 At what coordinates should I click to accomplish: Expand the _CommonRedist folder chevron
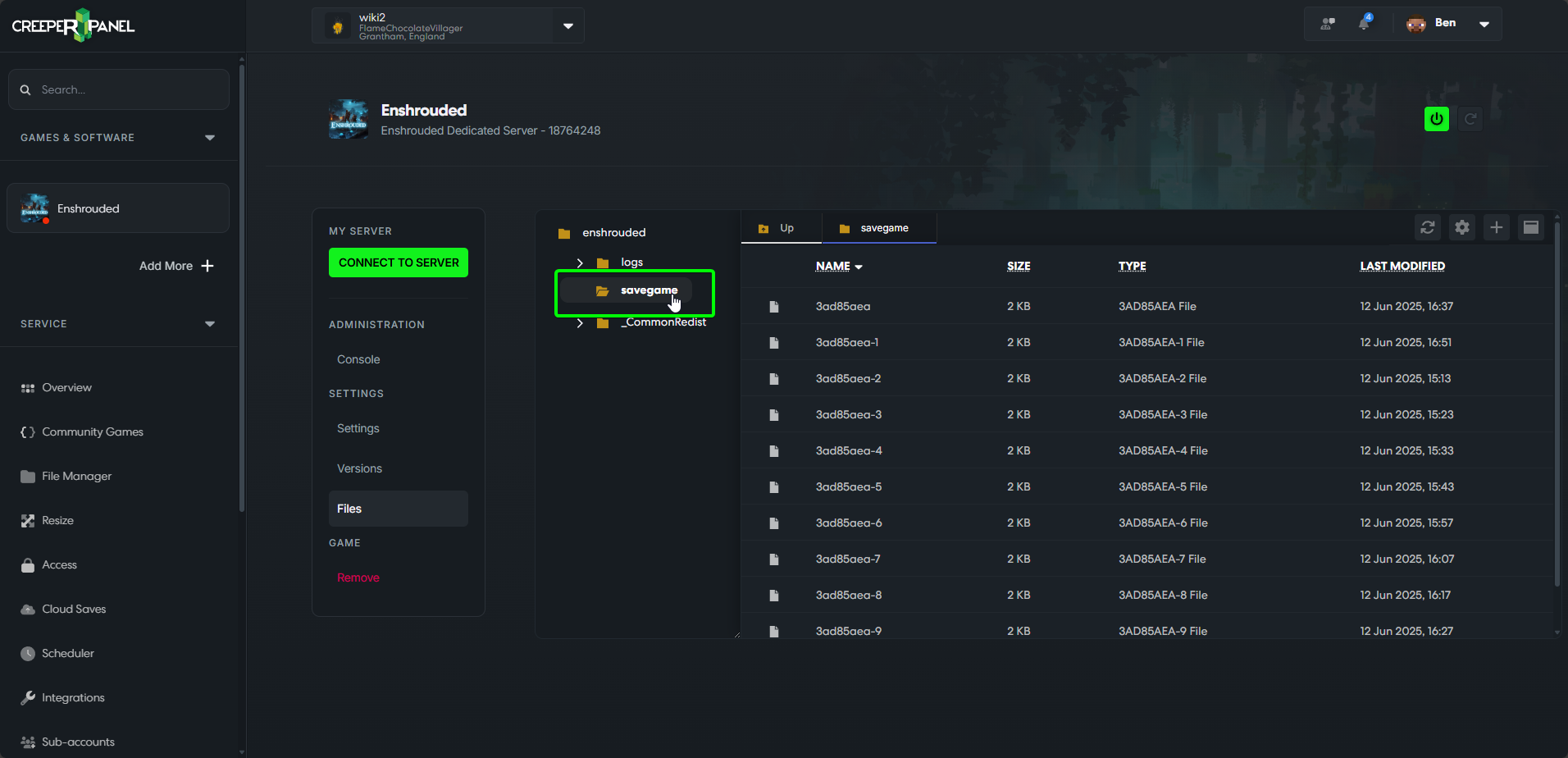(x=580, y=322)
